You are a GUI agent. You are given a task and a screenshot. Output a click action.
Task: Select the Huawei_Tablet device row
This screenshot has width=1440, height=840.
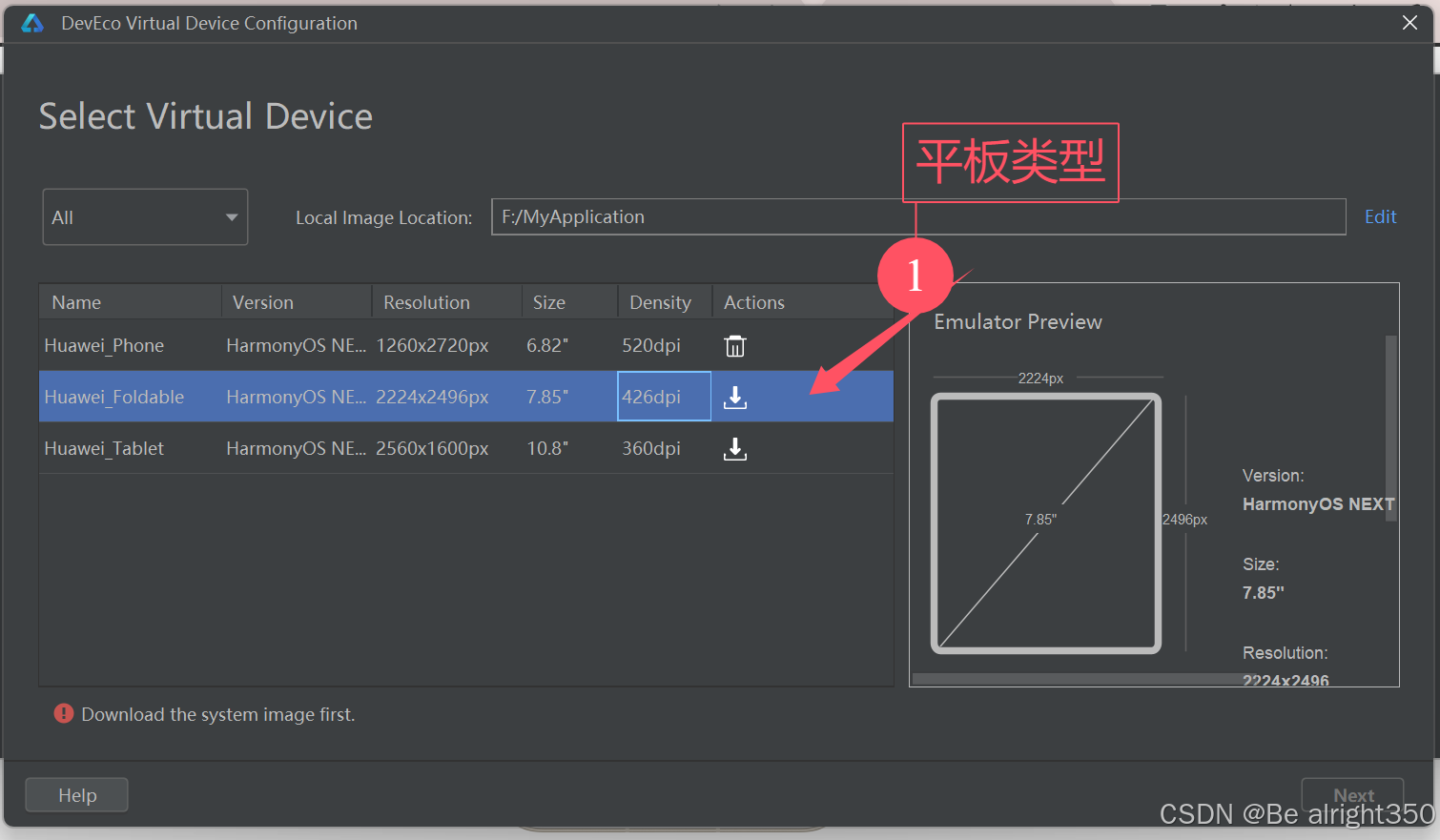[x=466, y=448]
